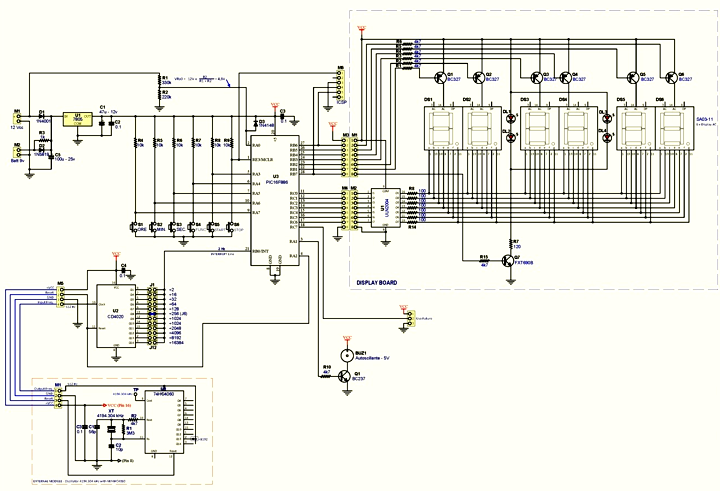The width and height of the screenshot is (720, 491).
Task: Click the R10 4k7 resistor near BC237
Action: [326, 376]
